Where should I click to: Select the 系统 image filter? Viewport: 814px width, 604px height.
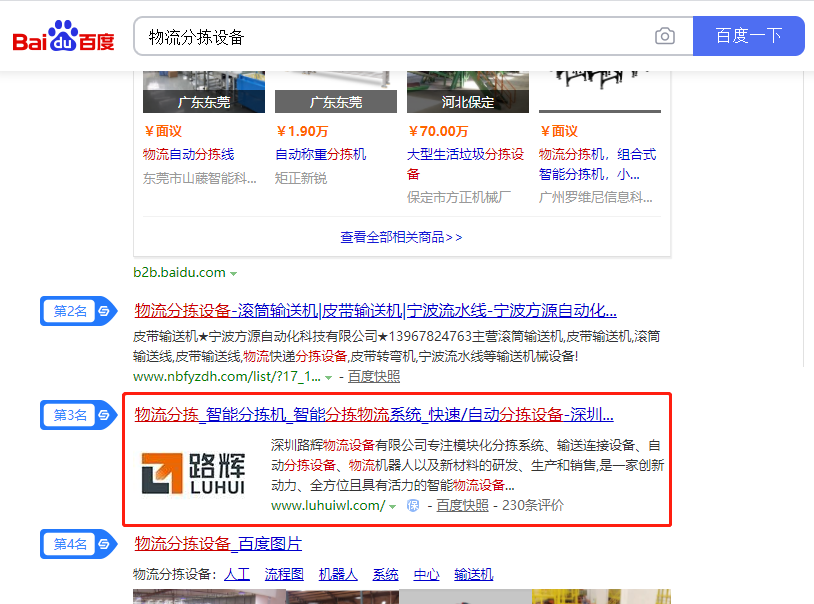[x=385, y=574]
